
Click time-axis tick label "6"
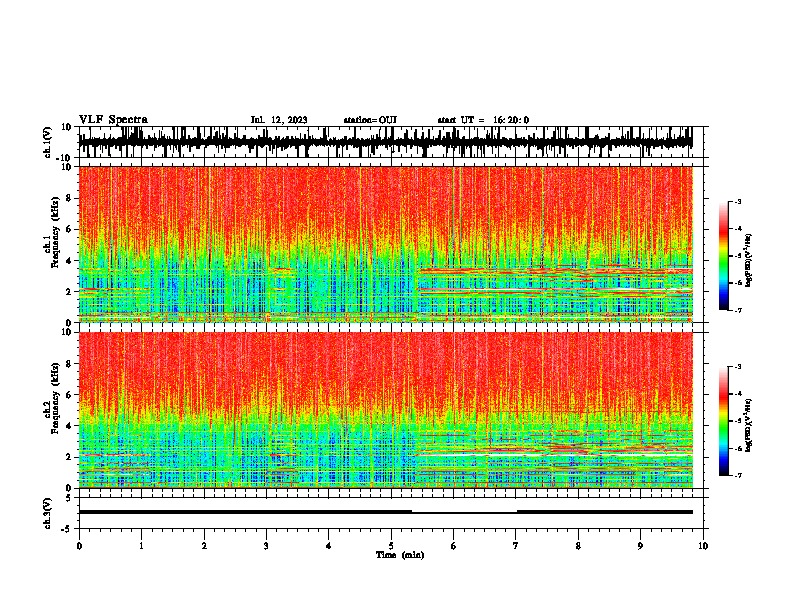tap(454, 546)
